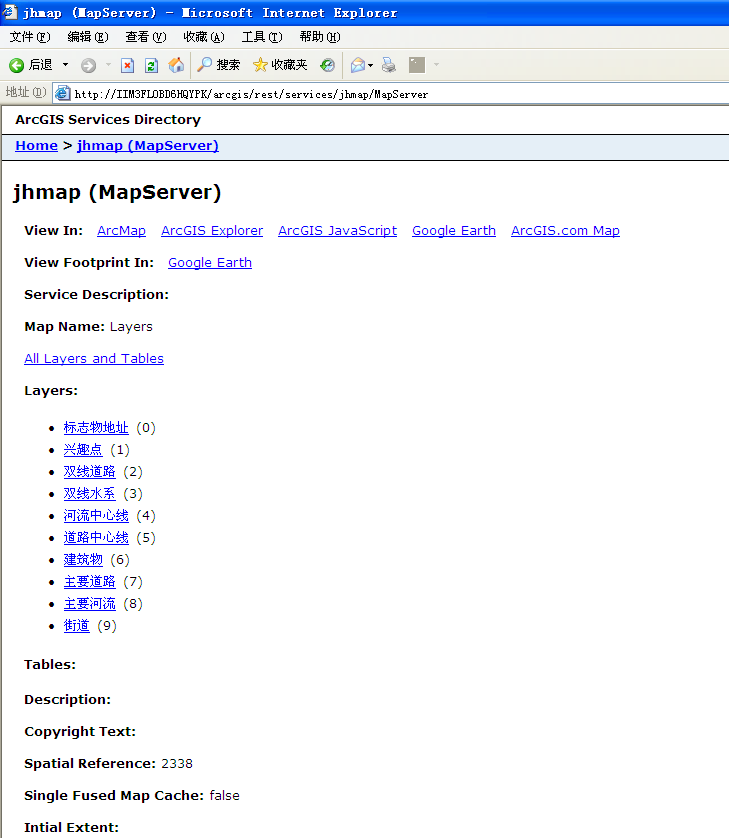This screenshot has height=838, width=729.
Task: Click the Back arrow icon
Action: click(x=17, y=65)
